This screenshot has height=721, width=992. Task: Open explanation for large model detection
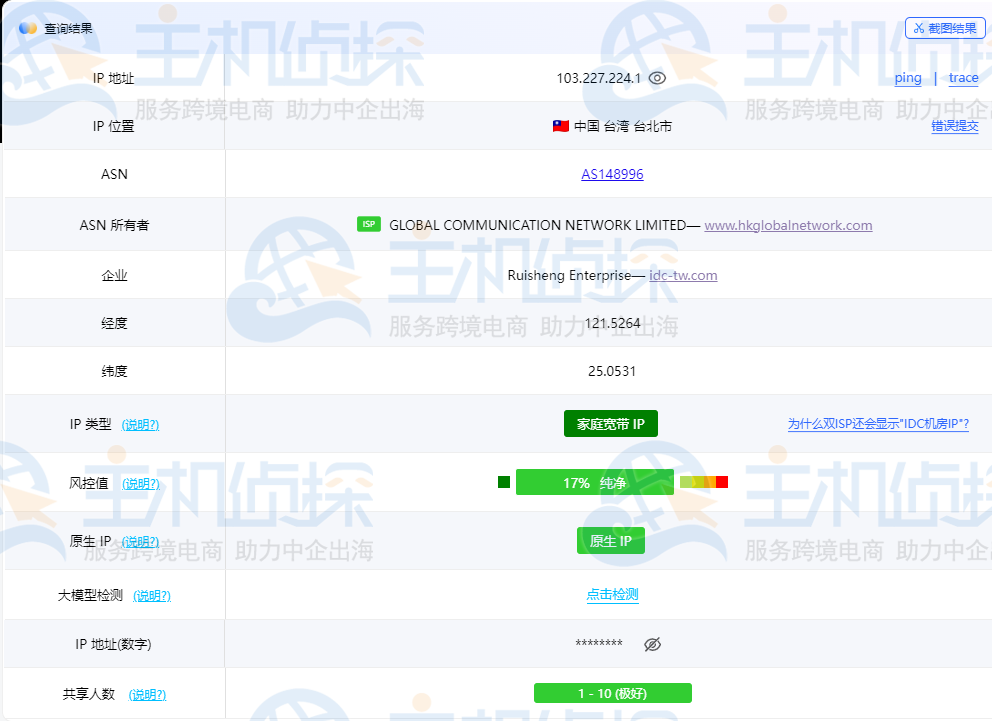point(152,596)
